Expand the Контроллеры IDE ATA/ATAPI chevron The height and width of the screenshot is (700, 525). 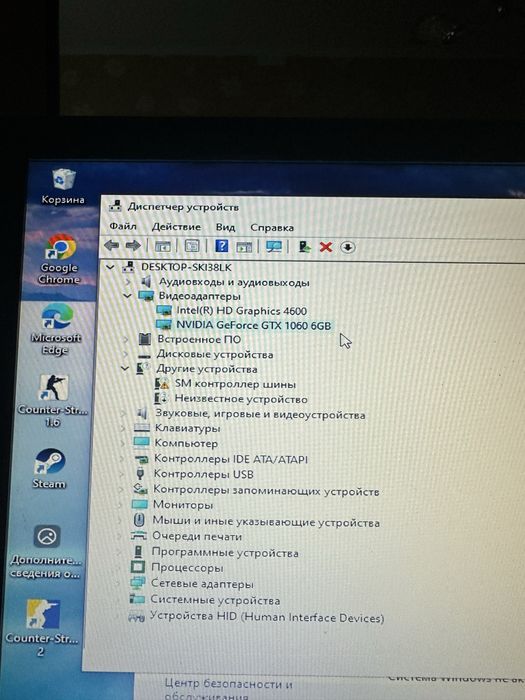121,459
